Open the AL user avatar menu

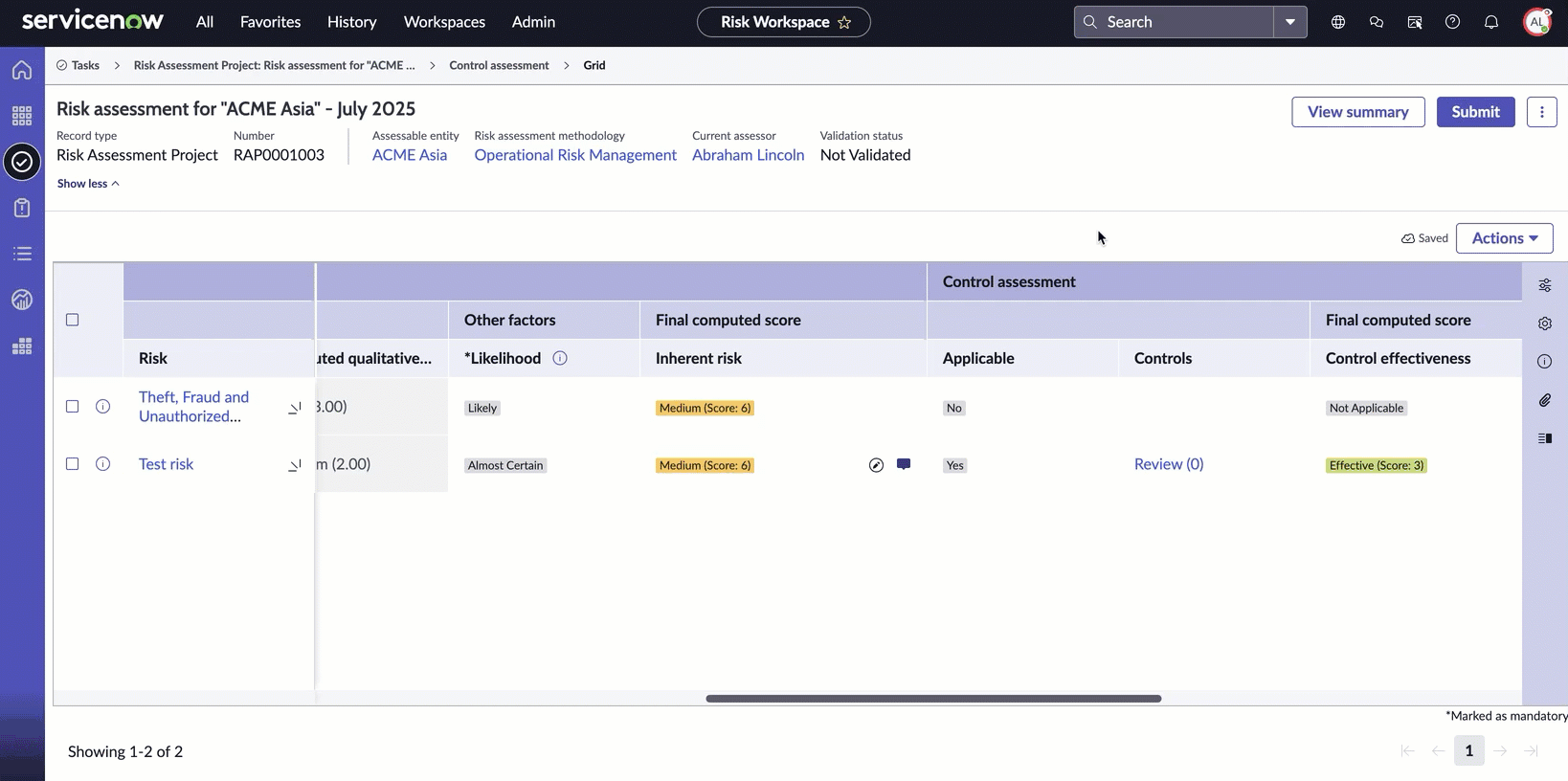tap(1536, 22)
